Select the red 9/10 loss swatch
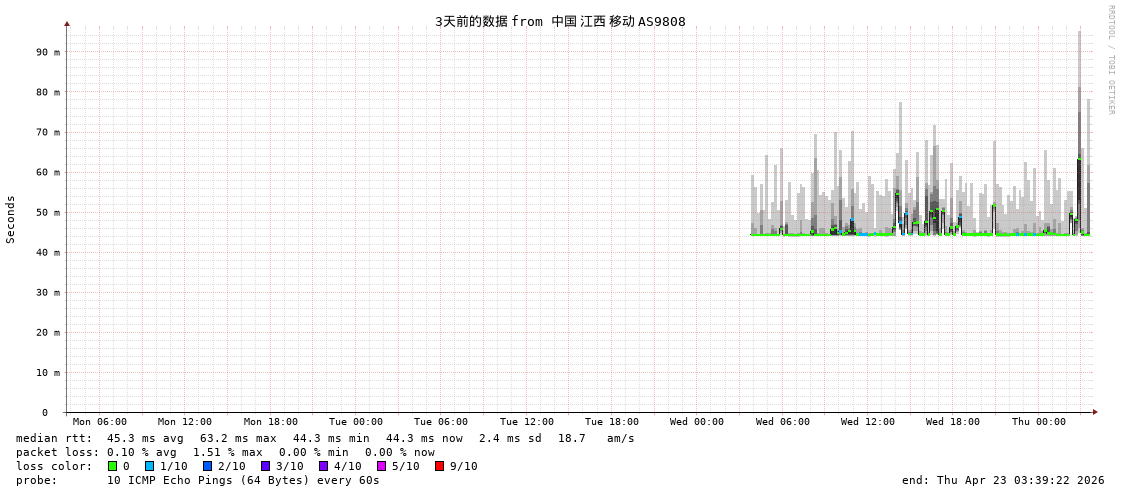Viewport: 1121px width, 494px height. click(440, 466)
